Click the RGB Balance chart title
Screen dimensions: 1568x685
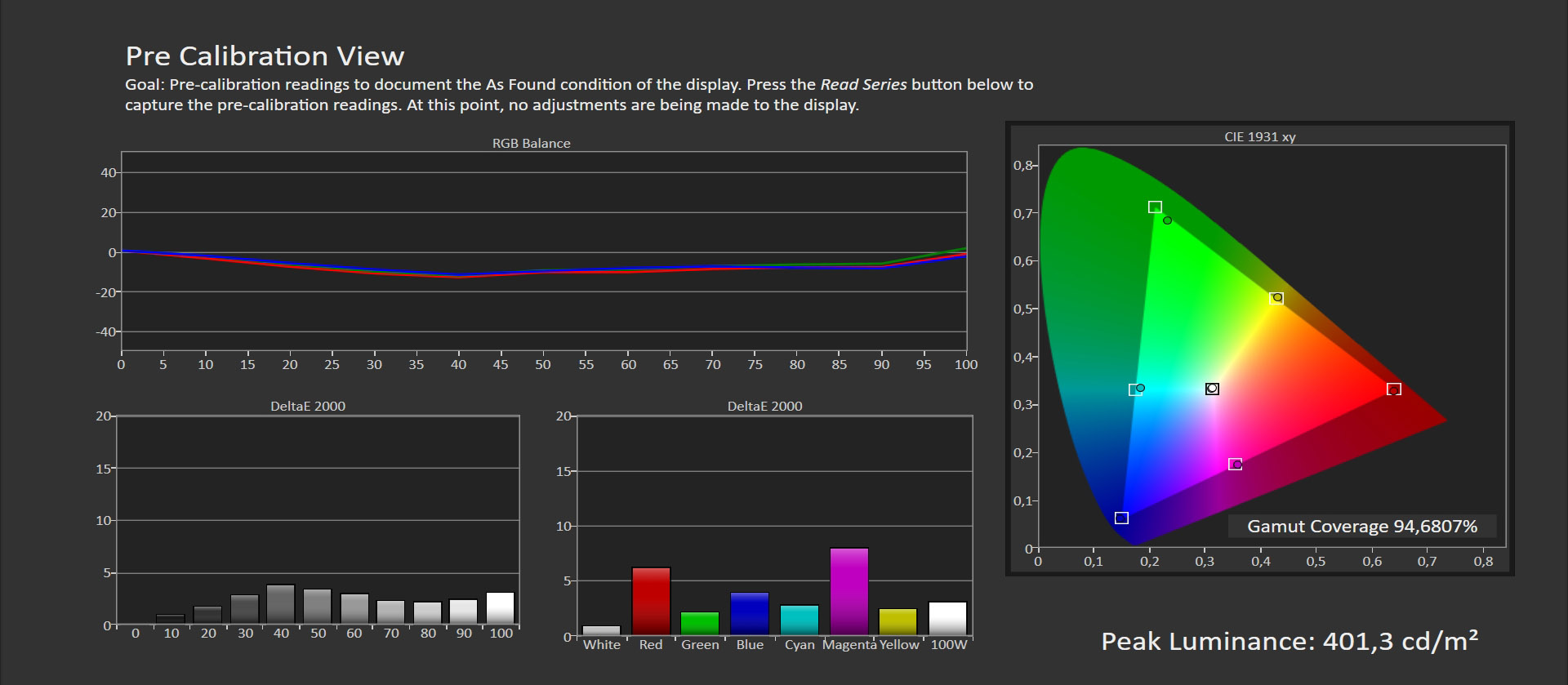click(531, 143)
